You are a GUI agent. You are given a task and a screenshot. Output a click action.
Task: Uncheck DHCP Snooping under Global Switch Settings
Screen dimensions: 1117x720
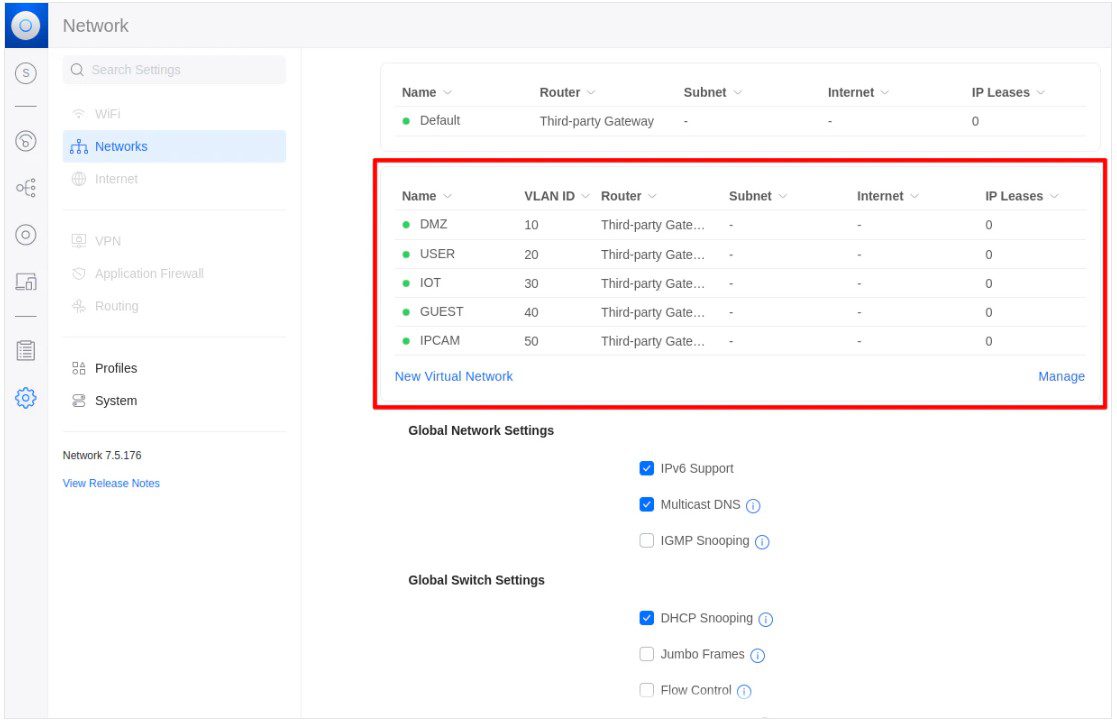pos(646,617)
